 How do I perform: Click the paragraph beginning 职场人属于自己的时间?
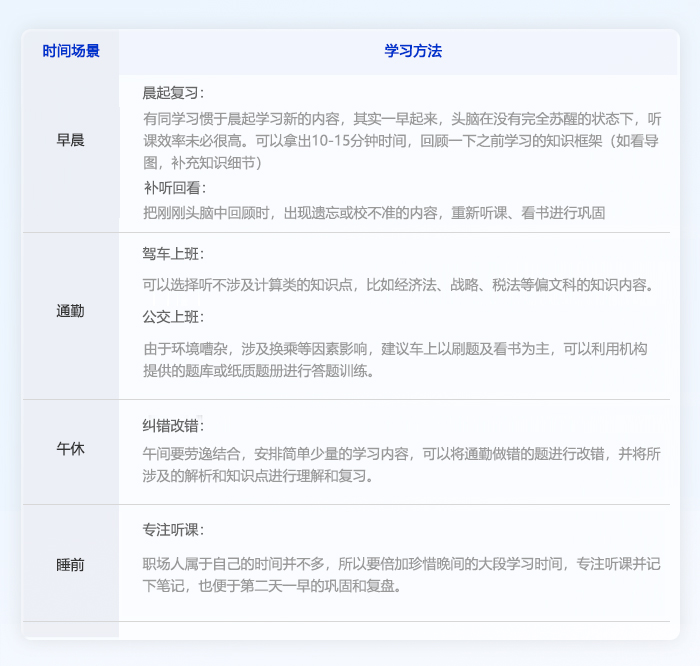pos(400,575)
